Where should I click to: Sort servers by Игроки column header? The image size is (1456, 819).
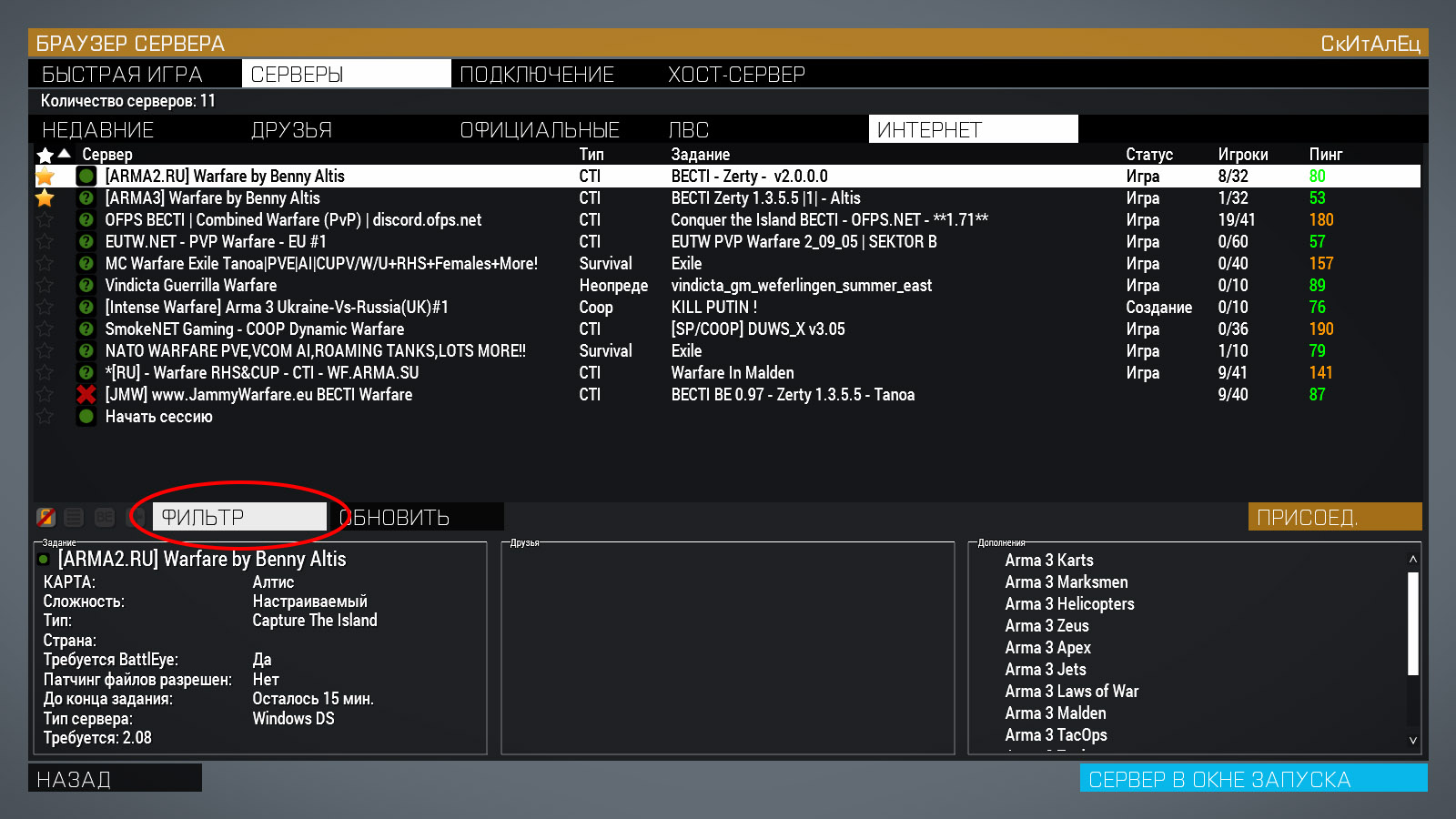tap(1243, 155)
